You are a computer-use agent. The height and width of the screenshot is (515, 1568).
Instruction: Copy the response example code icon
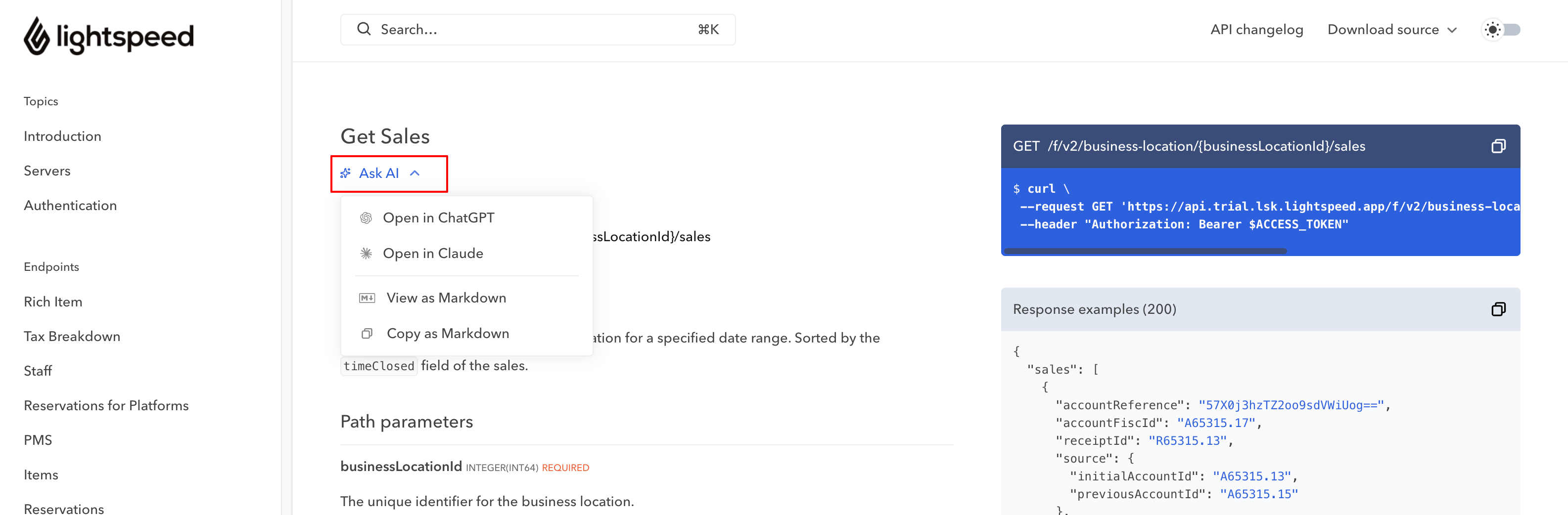[1498, 309]
